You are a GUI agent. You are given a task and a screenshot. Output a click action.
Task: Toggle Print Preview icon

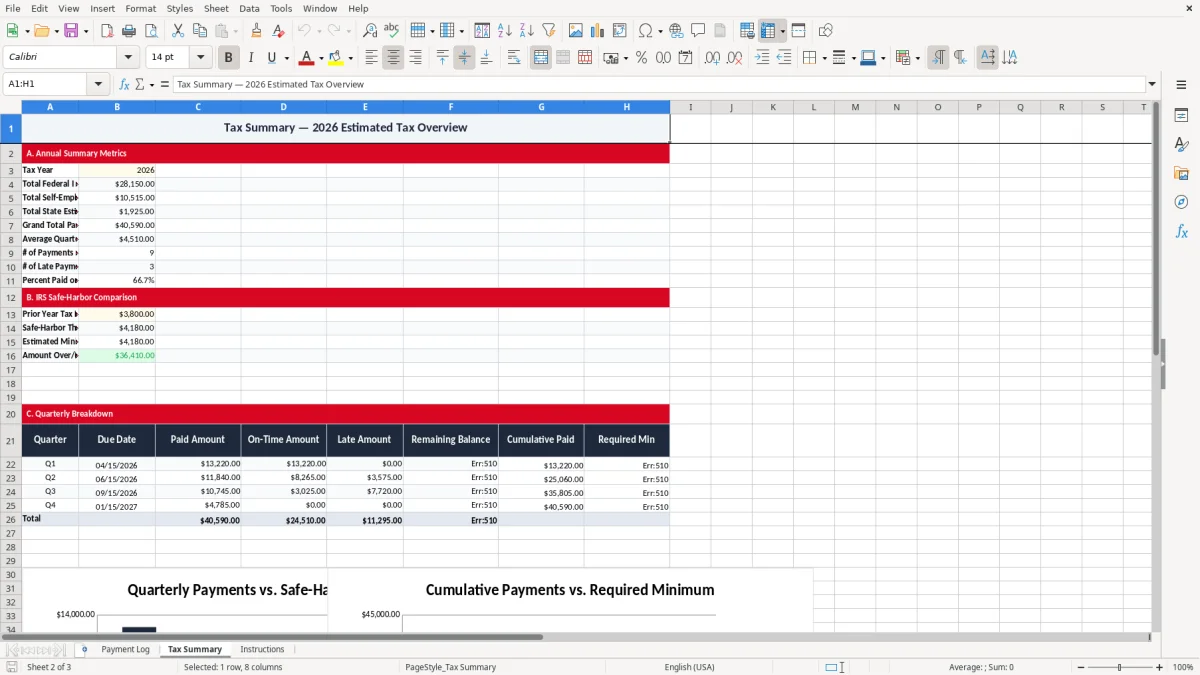coord(151,31)
